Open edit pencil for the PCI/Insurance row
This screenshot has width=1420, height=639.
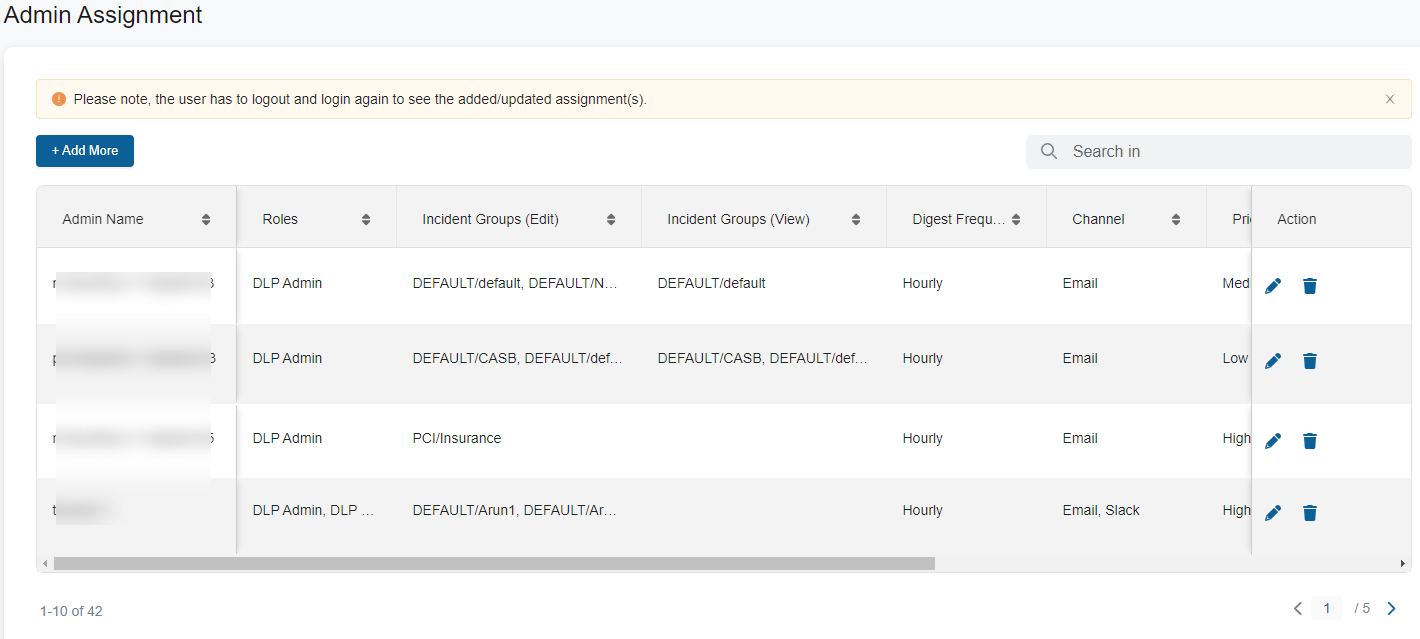pos(1272,440)
